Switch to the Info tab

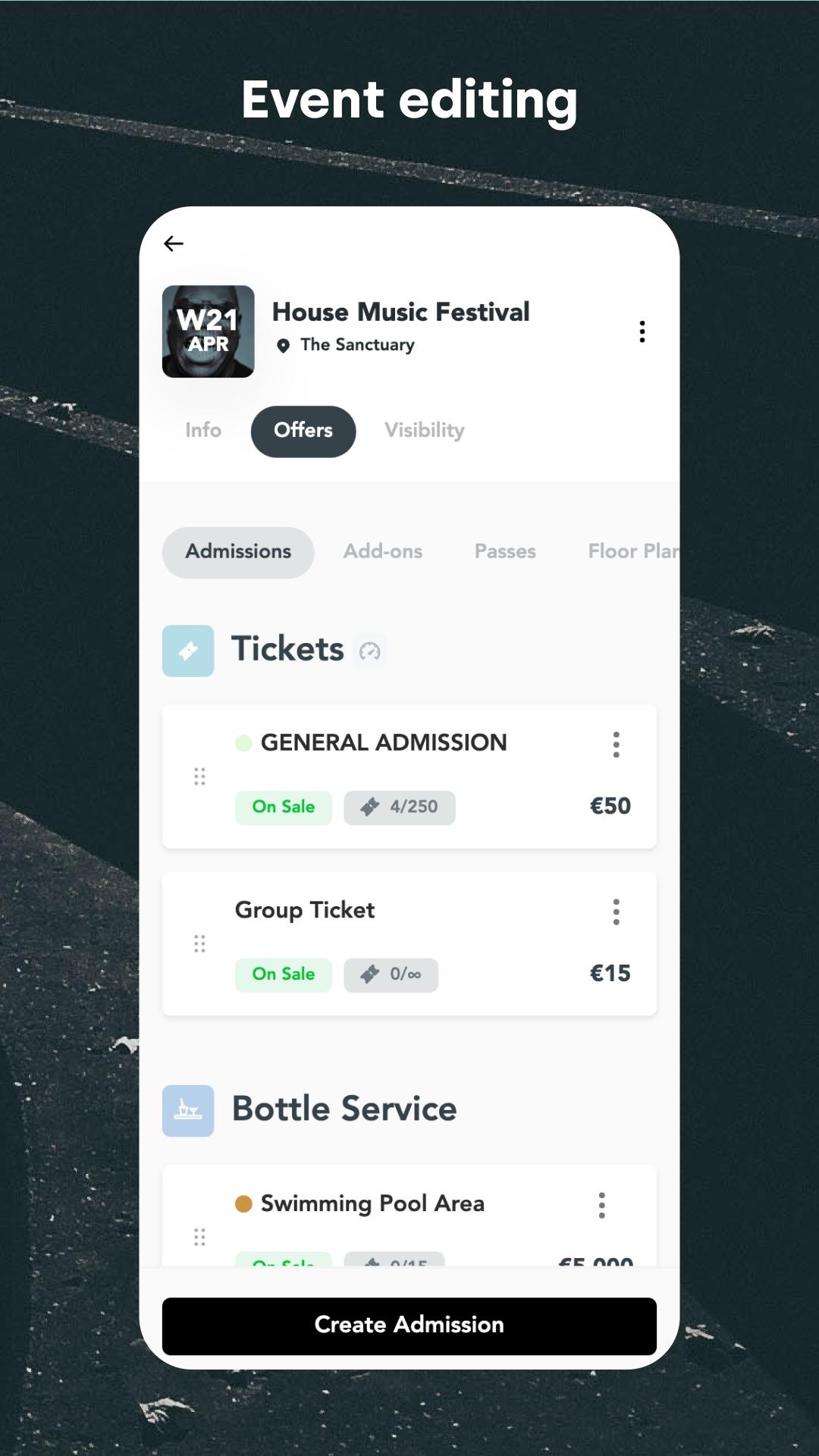pyautogui.click(x=203, y=430)
